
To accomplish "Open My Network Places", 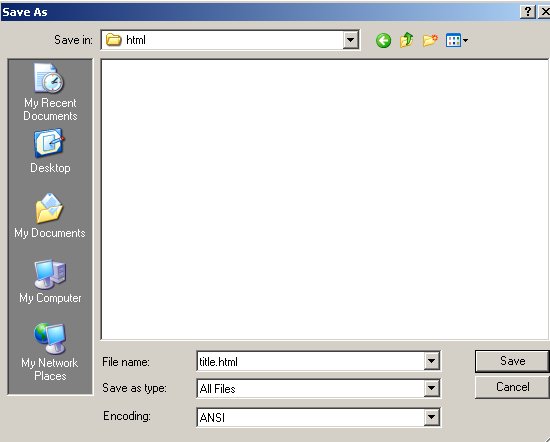I will [50, 352].
